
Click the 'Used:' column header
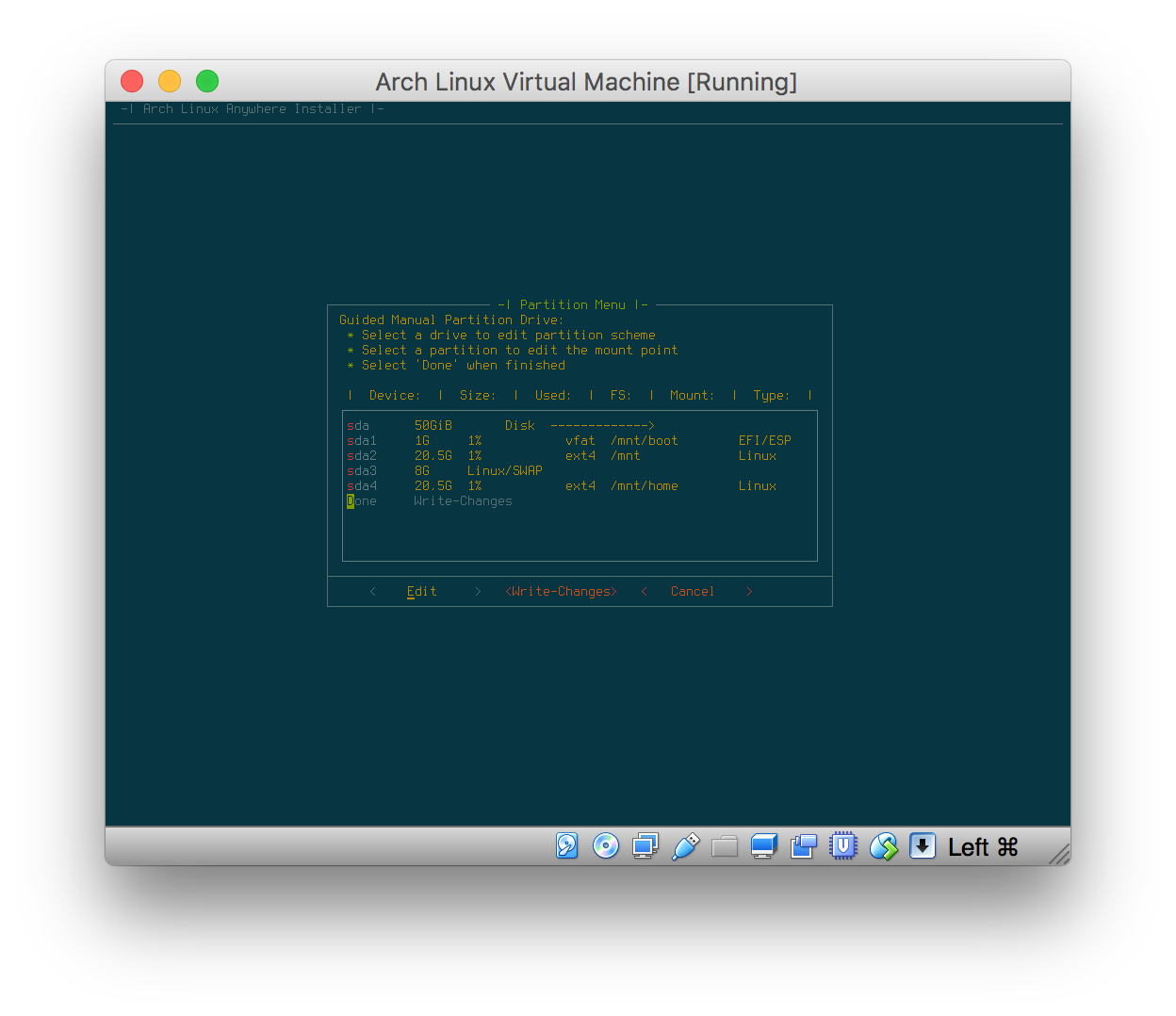tap(553, 395)
